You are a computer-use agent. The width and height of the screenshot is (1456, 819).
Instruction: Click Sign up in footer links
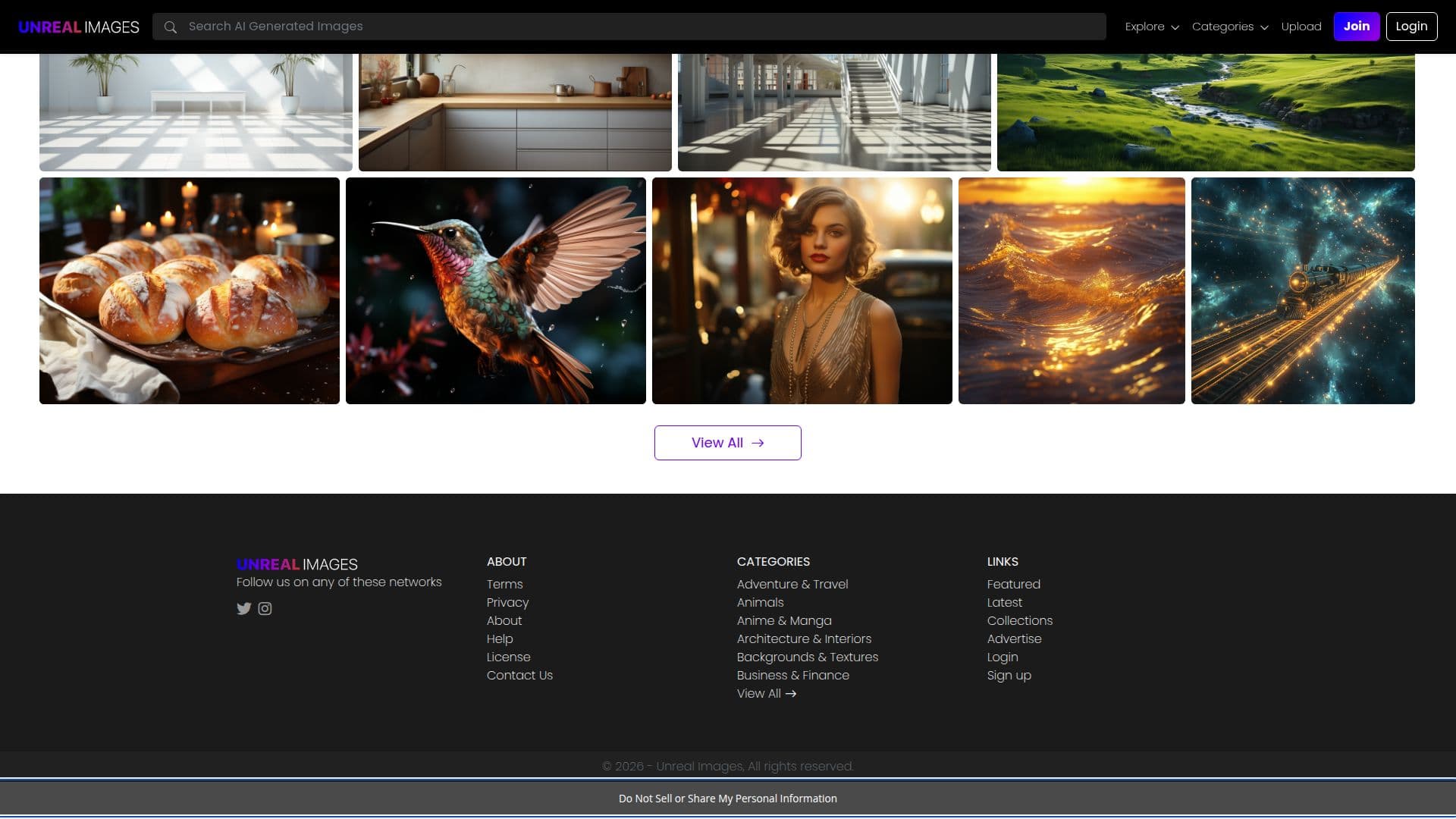coord(1009,675)
